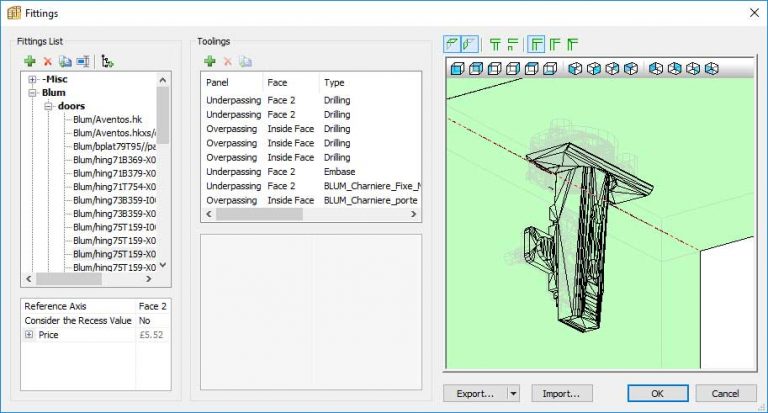The height and width of the screenshot is (413, 768).
Task: Select the Embase tooling row
Action: pos(311,171)
